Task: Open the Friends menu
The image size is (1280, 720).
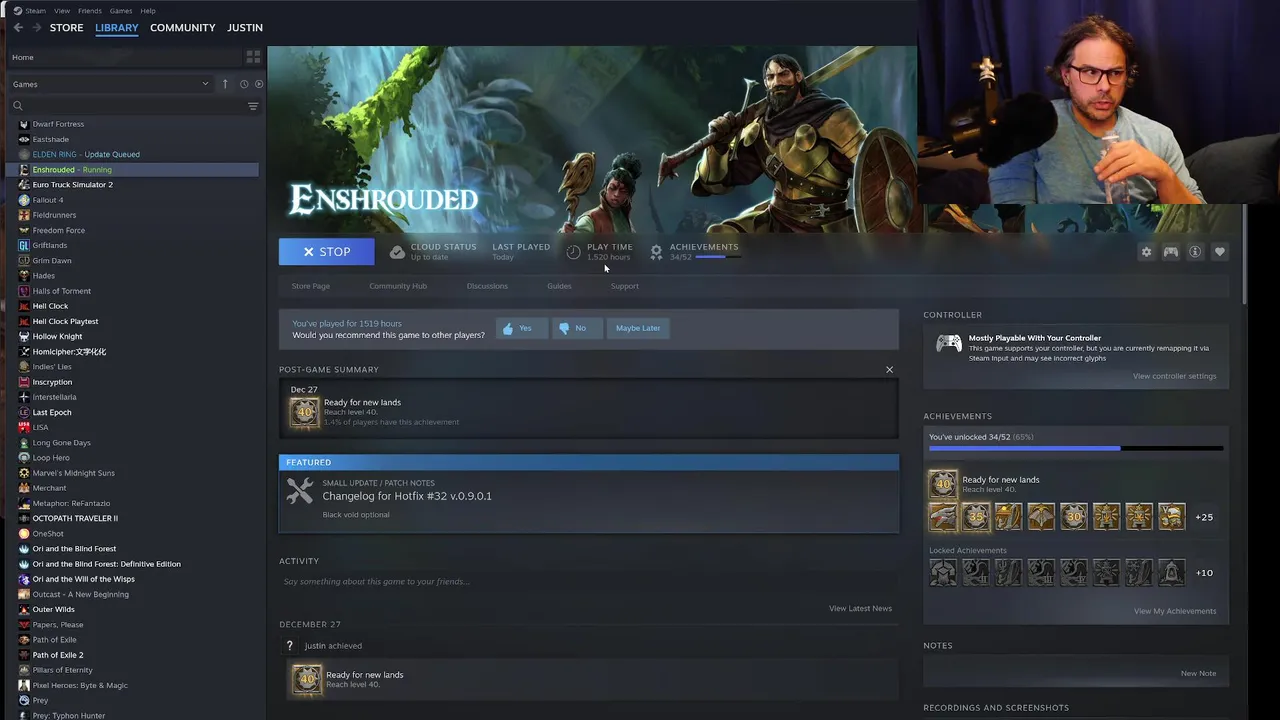Action: tap(90, 10)
